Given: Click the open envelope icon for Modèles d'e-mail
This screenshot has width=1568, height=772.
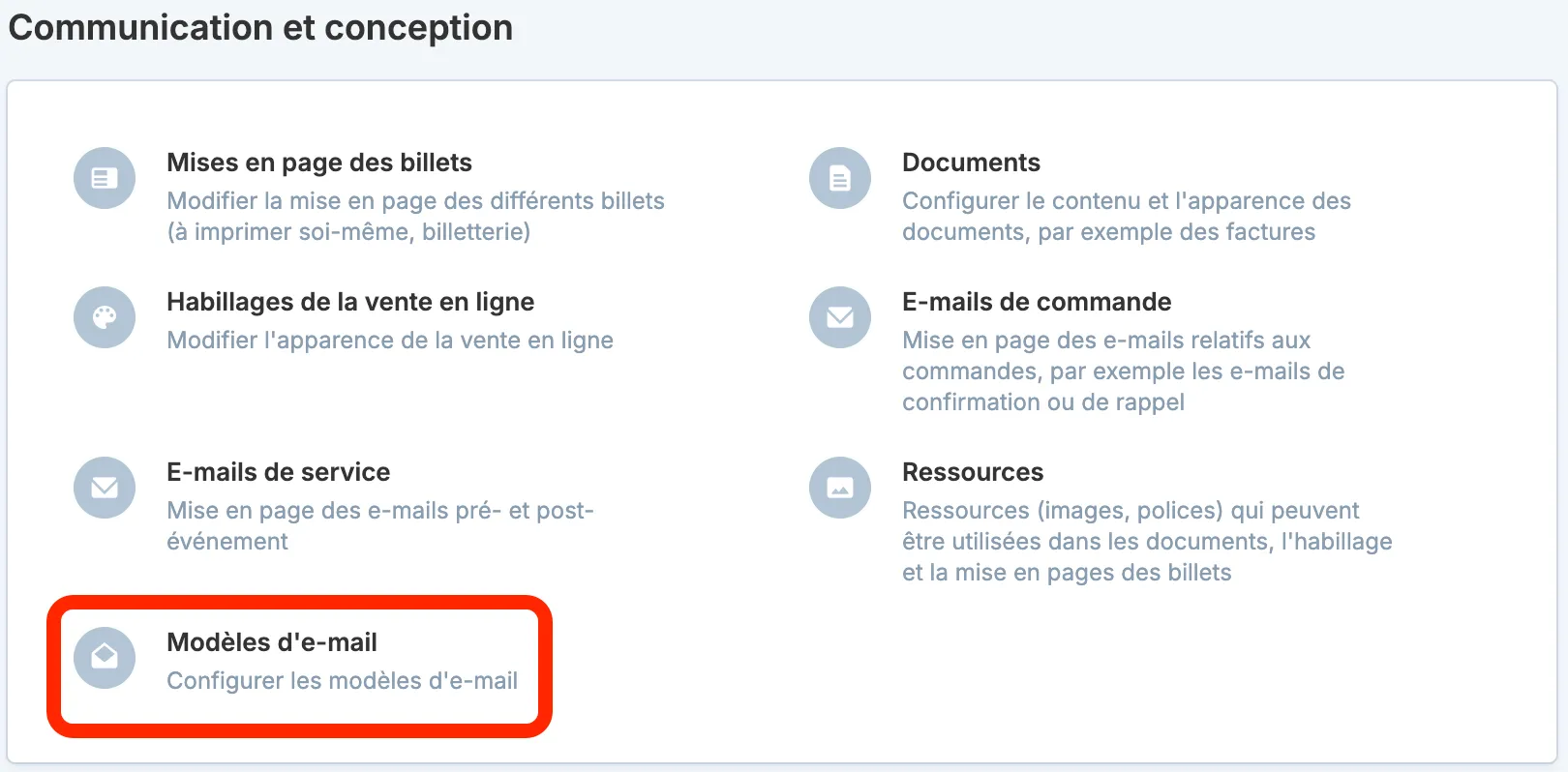Looking at the screenshot, I should [105, 658].
